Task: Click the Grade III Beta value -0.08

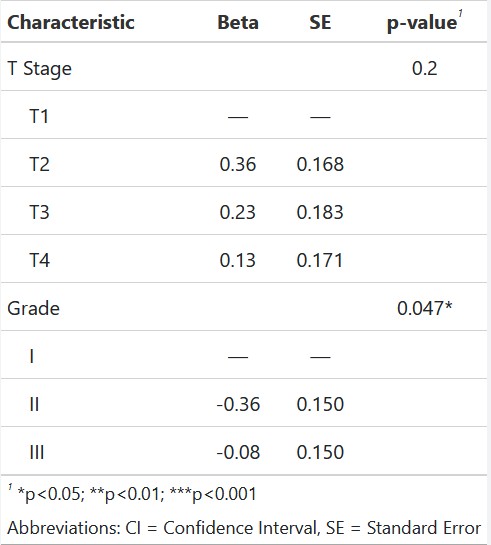Action: point(238,452)
